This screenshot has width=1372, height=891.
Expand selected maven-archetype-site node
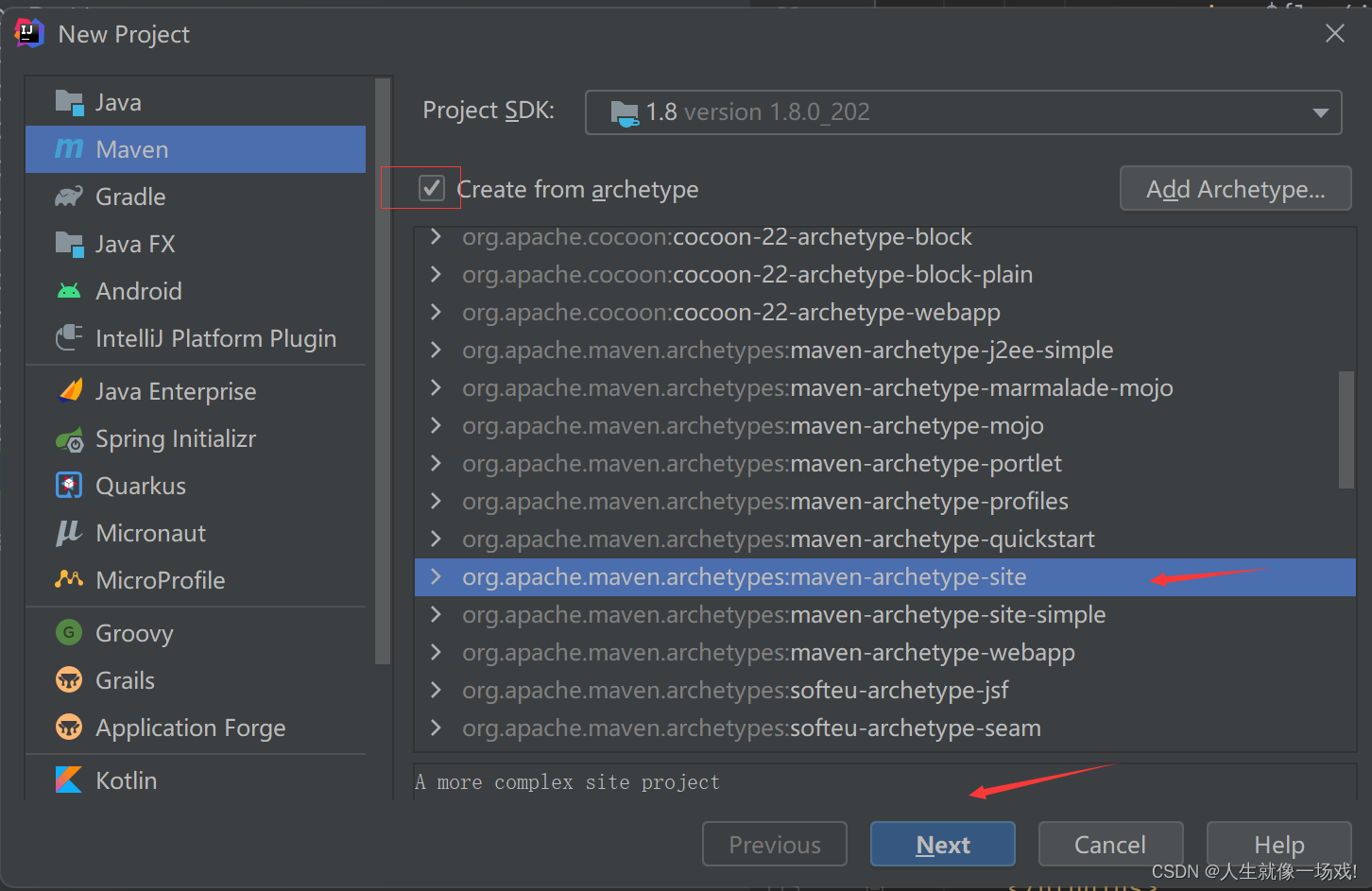click(436, 576)
